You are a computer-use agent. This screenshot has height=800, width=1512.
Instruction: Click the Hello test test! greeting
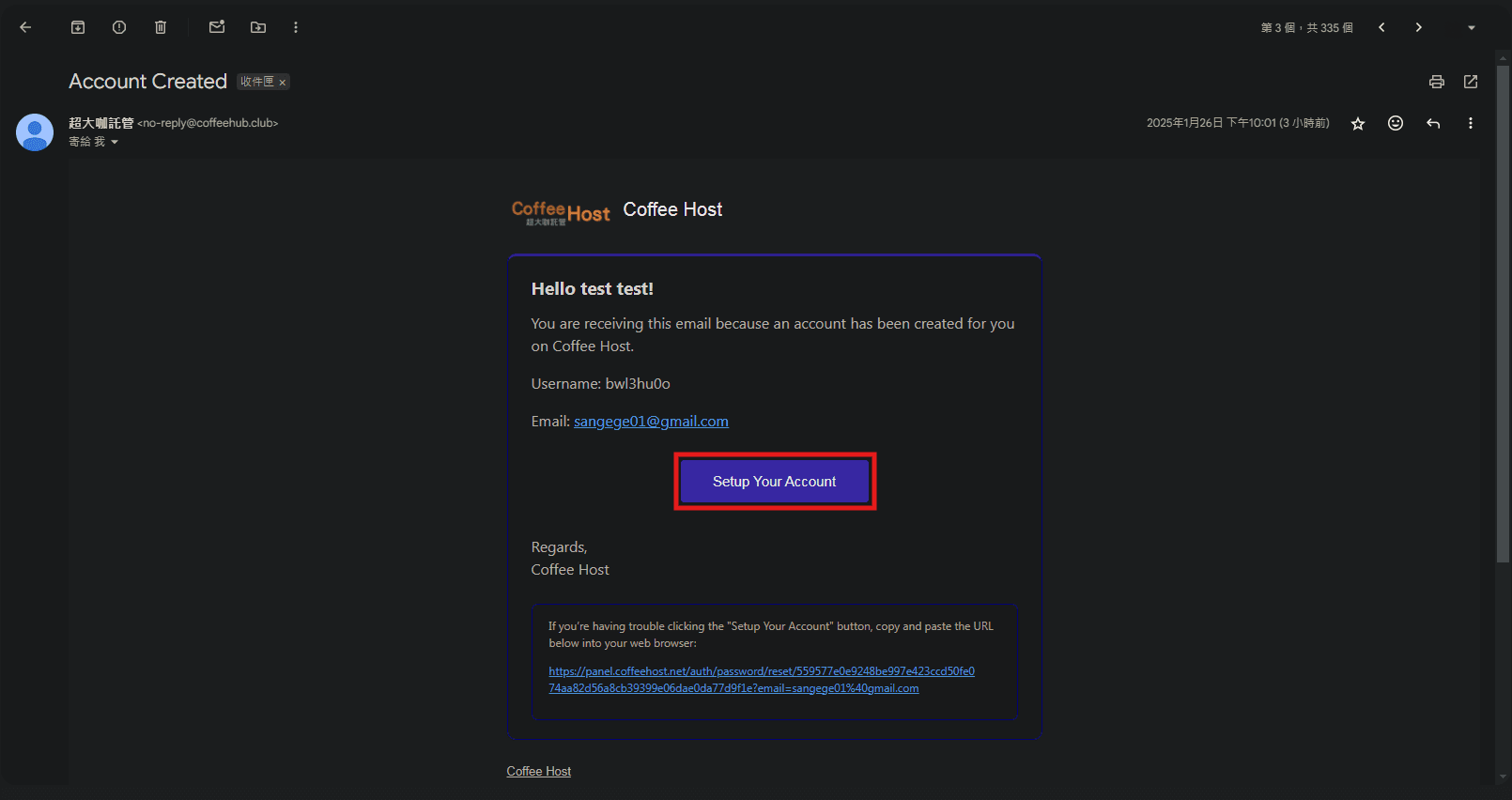(x=593, y=289)
